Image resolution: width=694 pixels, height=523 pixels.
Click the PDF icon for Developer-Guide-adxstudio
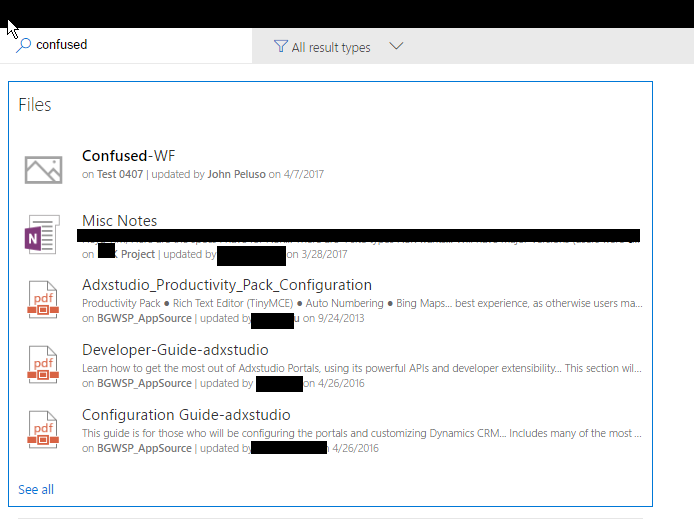tap(43, 365)
